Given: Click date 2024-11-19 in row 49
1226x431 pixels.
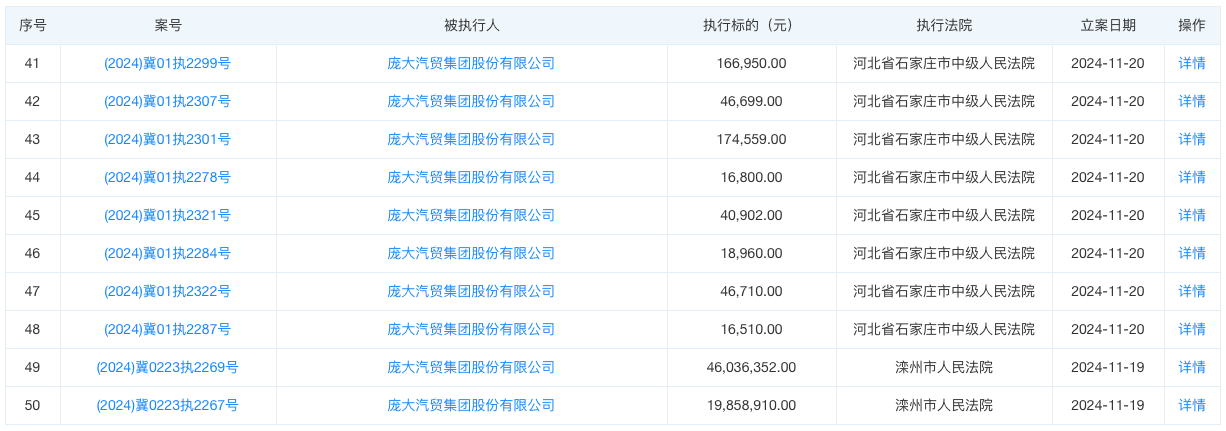Looking at the screenshot, I should (x=1107, y=367).
